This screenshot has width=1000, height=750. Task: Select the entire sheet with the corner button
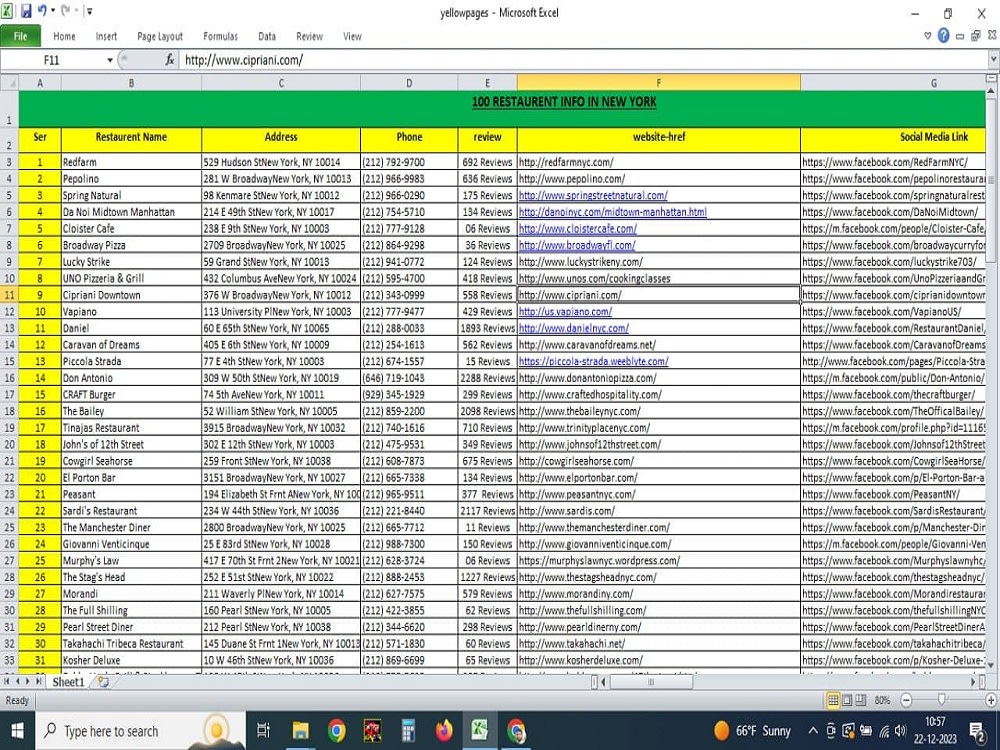(9, 83)
